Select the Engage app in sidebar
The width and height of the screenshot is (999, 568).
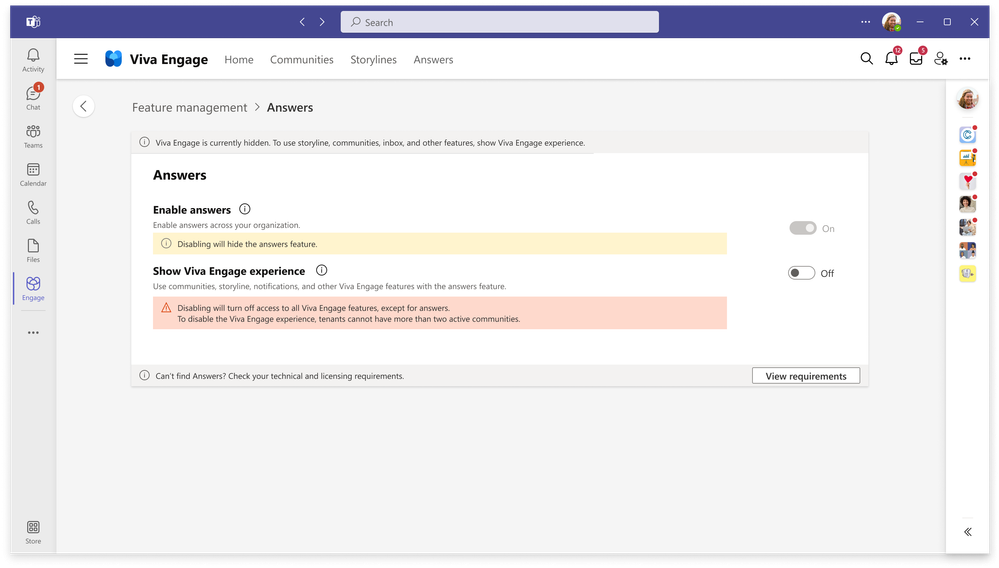(33, 288)
